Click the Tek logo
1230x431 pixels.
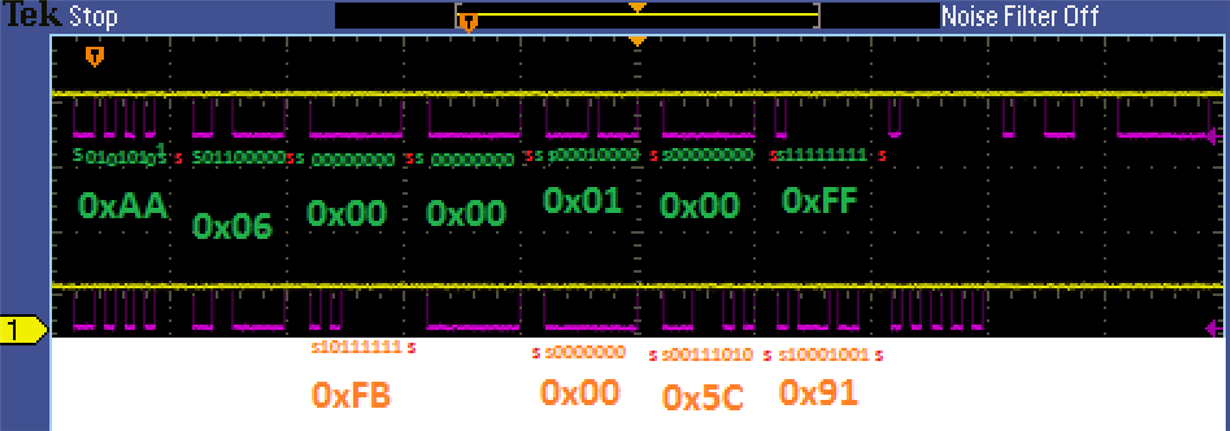tap(31, 16)
